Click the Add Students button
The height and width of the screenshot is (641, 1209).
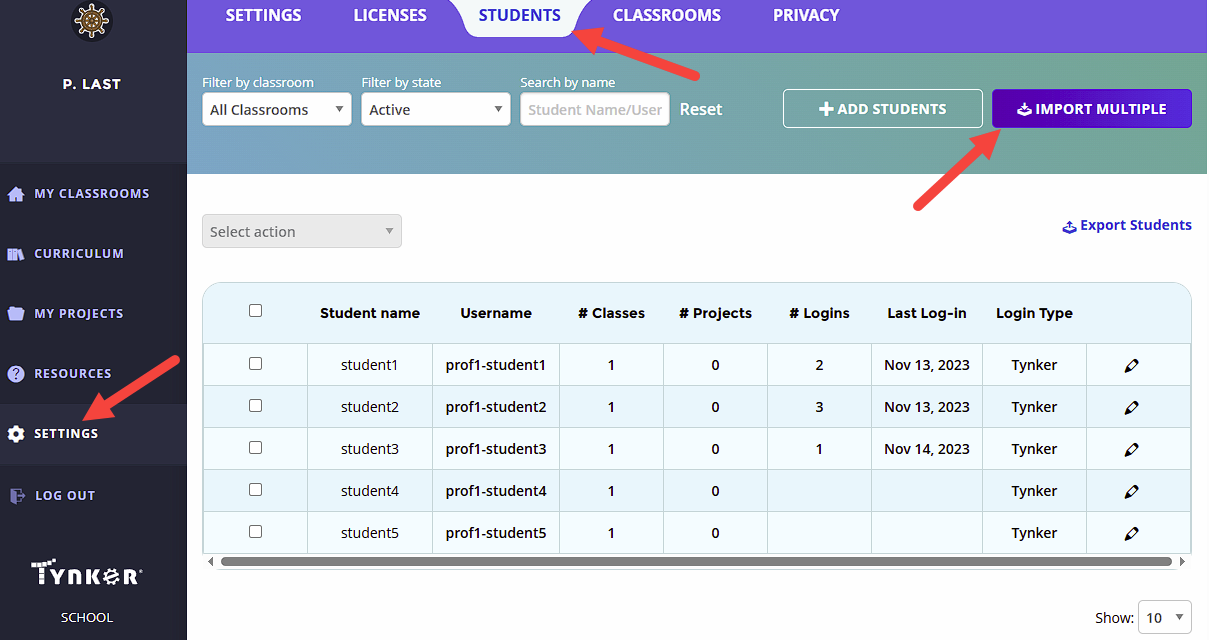pos(883,109)
